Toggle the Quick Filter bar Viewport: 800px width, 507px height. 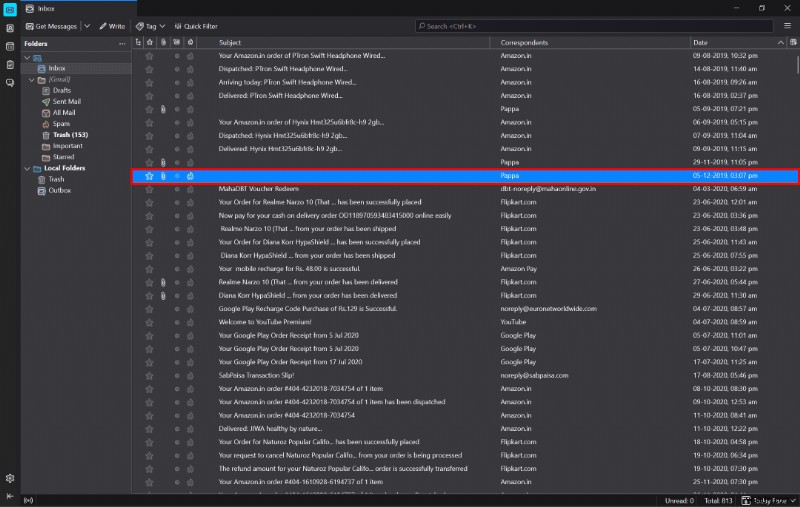click(196, 26)
